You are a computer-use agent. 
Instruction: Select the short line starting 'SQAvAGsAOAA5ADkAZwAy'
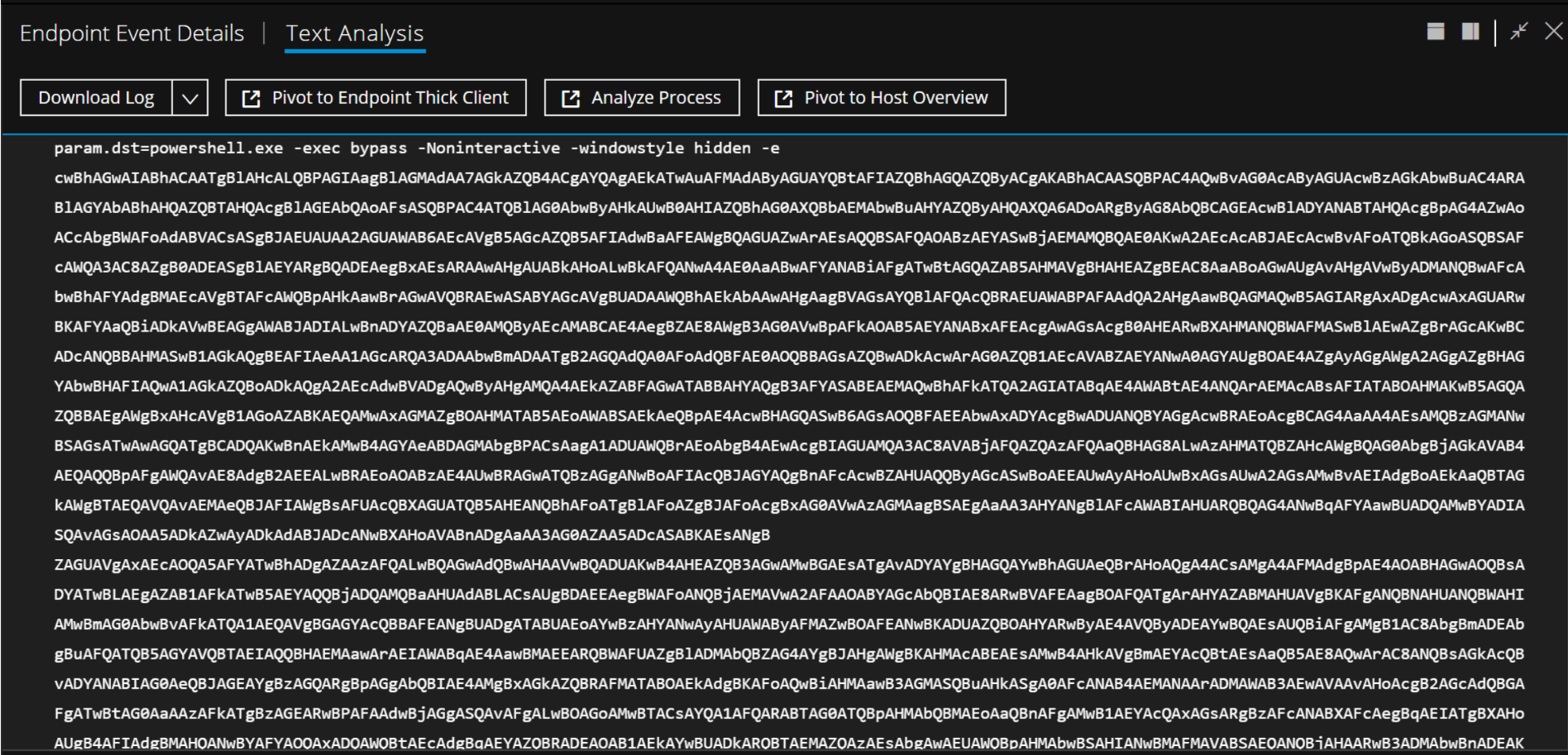412,535
